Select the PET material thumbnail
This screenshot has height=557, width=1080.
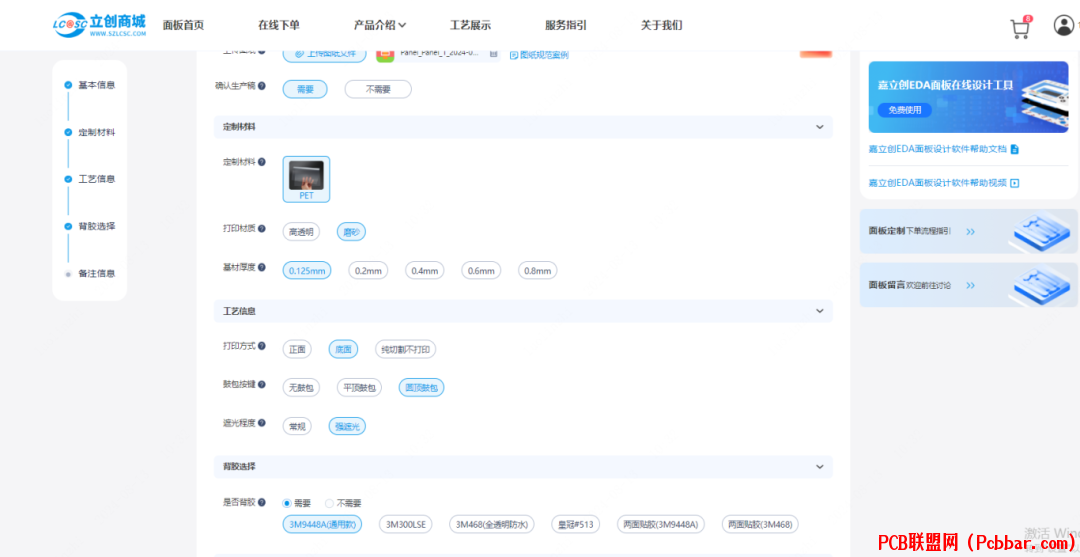coord(307,179)
